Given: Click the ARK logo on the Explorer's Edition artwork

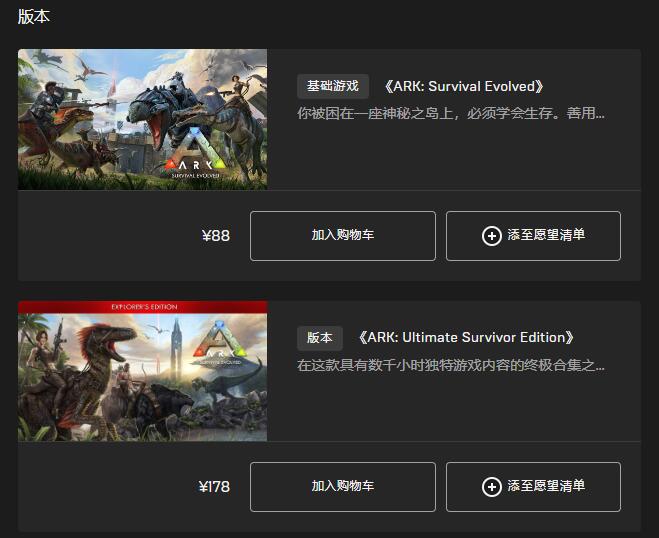Looking at the screenshot, I should (x=219, y=343).
